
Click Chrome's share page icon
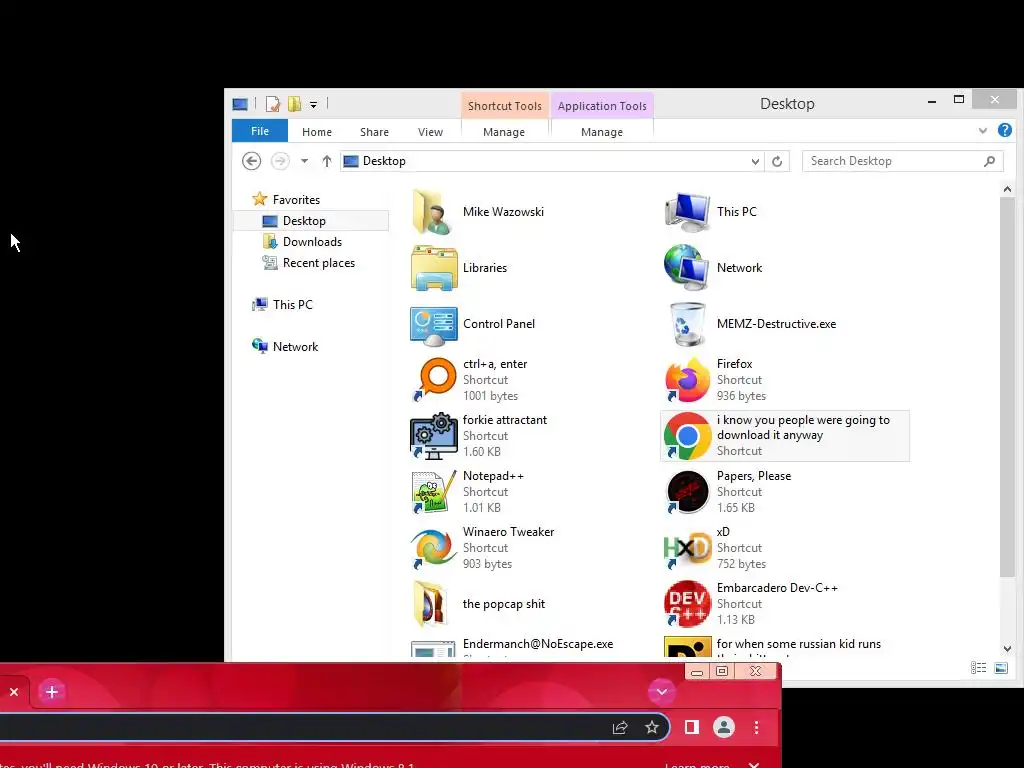coord(620,728)
